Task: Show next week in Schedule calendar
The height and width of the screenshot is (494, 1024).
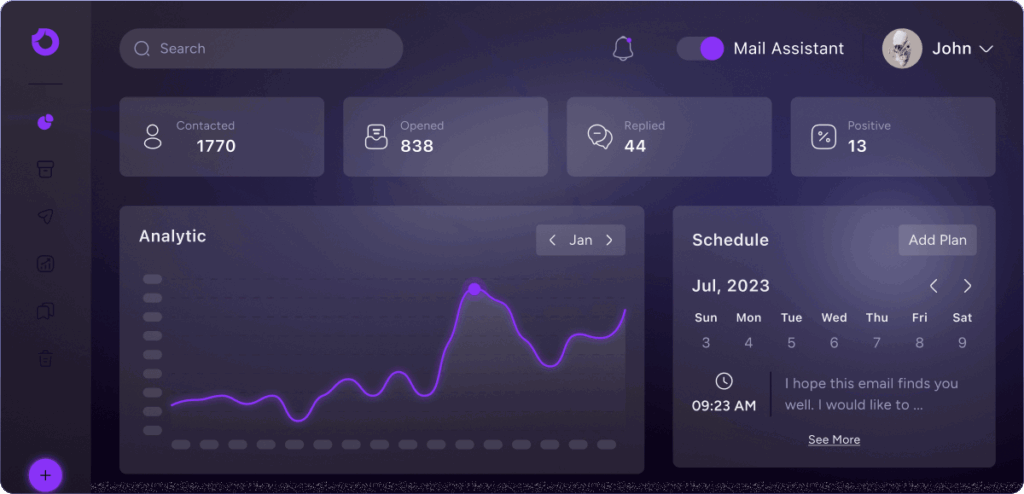Action: pyautogui.click(x=967, y=286)
